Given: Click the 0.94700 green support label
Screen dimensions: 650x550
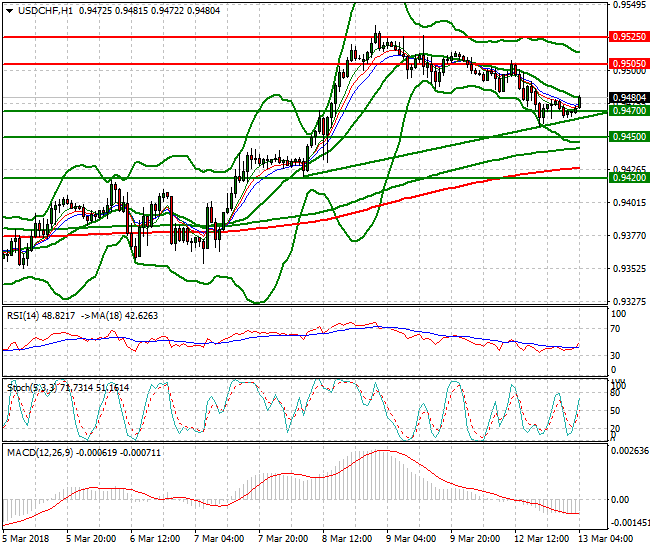Looking at the screenshot, I should click(629, 111).
